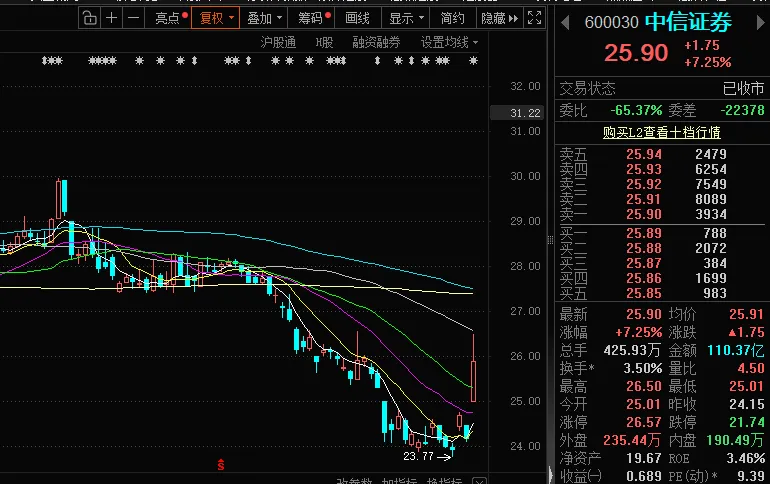Expand the 设置均线 moving average dropdown

pyautogui.click(x=449, y=42)
